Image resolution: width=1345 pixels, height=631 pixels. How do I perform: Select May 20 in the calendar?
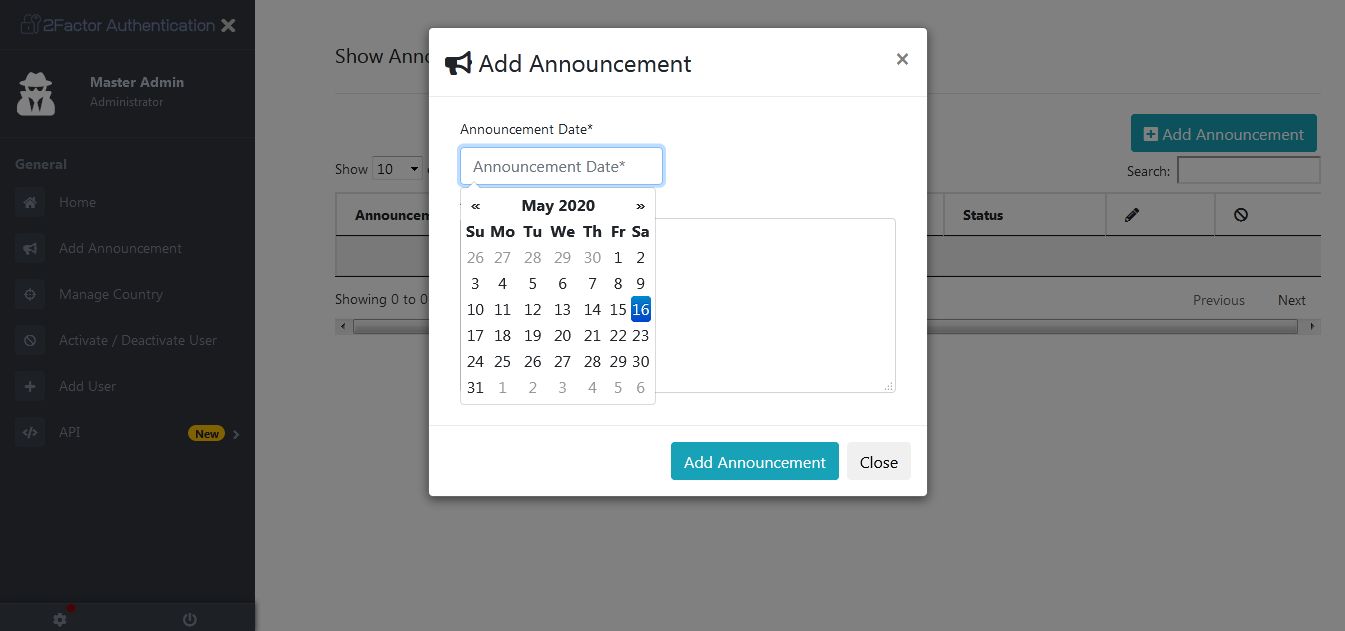[563, 336]
